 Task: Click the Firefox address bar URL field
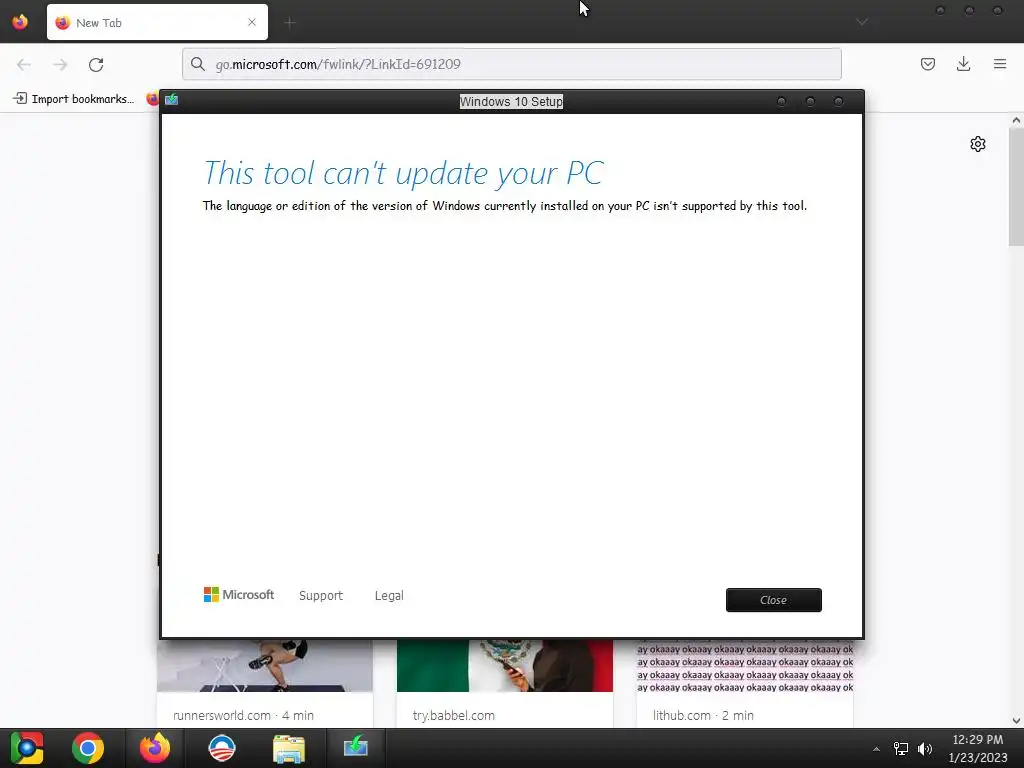click(x=511, y=64)
